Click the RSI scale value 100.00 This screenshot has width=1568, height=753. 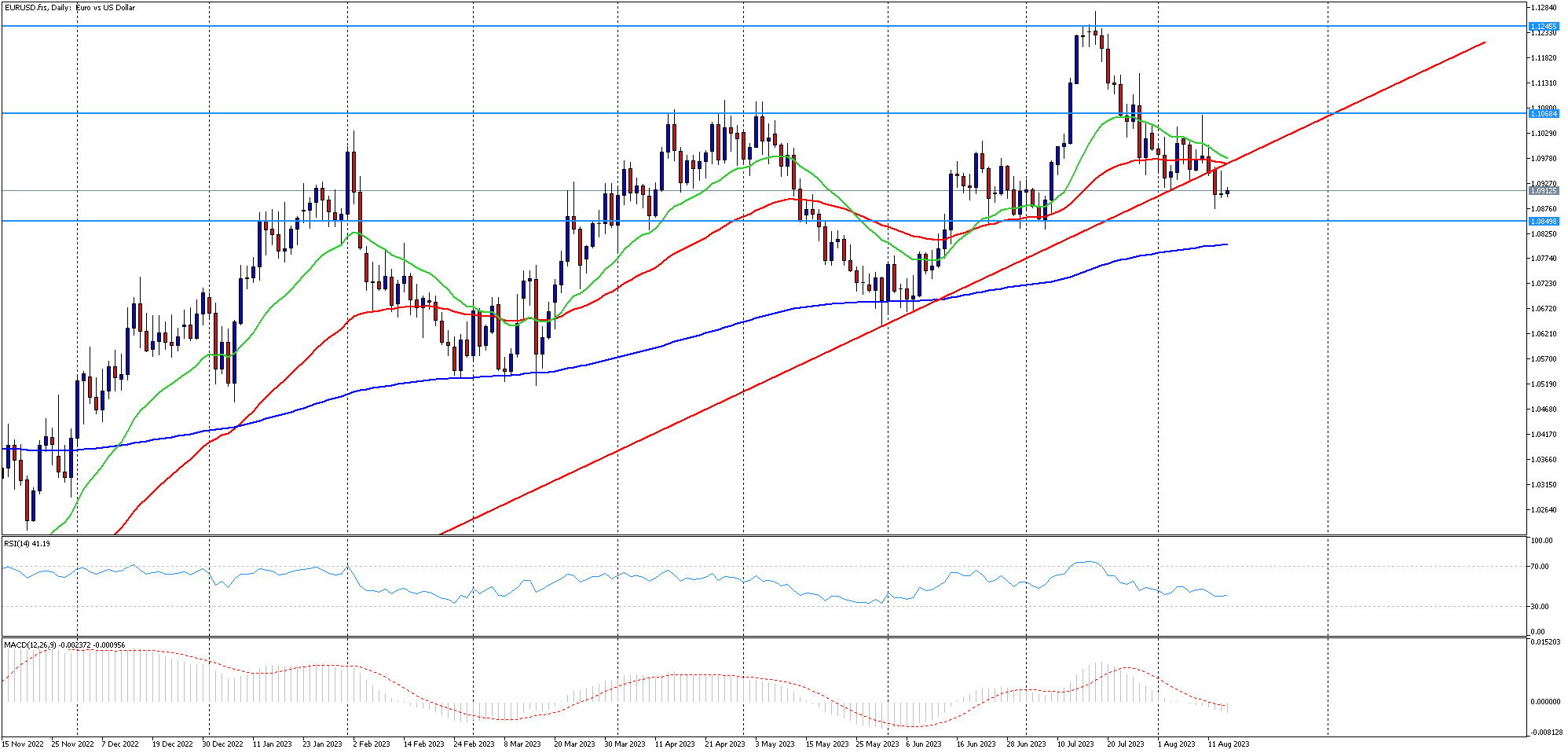tap(1542, 541)
